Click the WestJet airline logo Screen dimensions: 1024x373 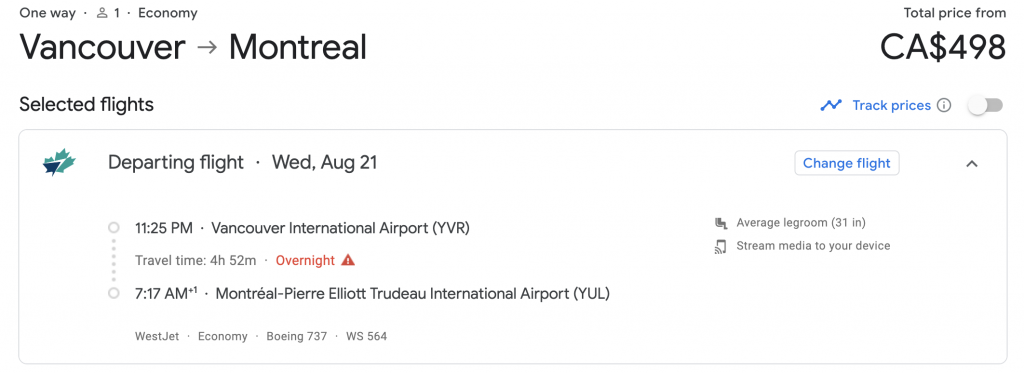pos(59,163)
